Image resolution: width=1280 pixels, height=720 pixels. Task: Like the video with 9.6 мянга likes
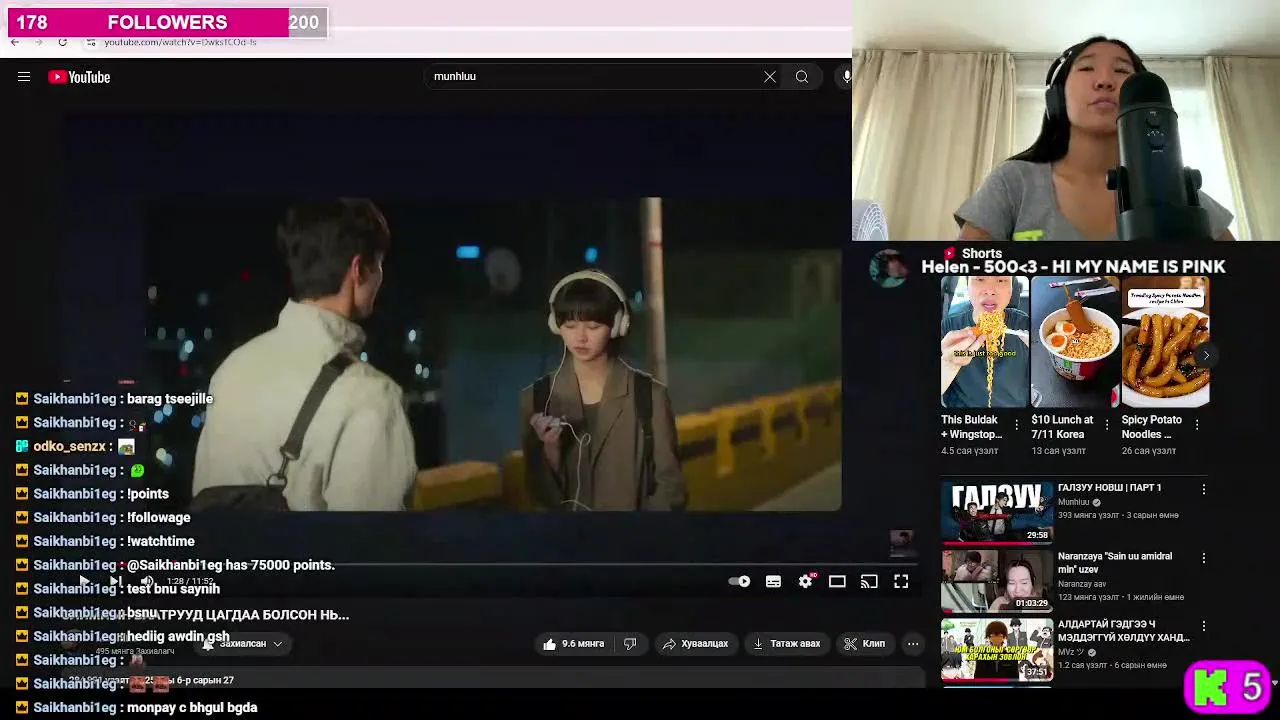click(x=574, y=644)
